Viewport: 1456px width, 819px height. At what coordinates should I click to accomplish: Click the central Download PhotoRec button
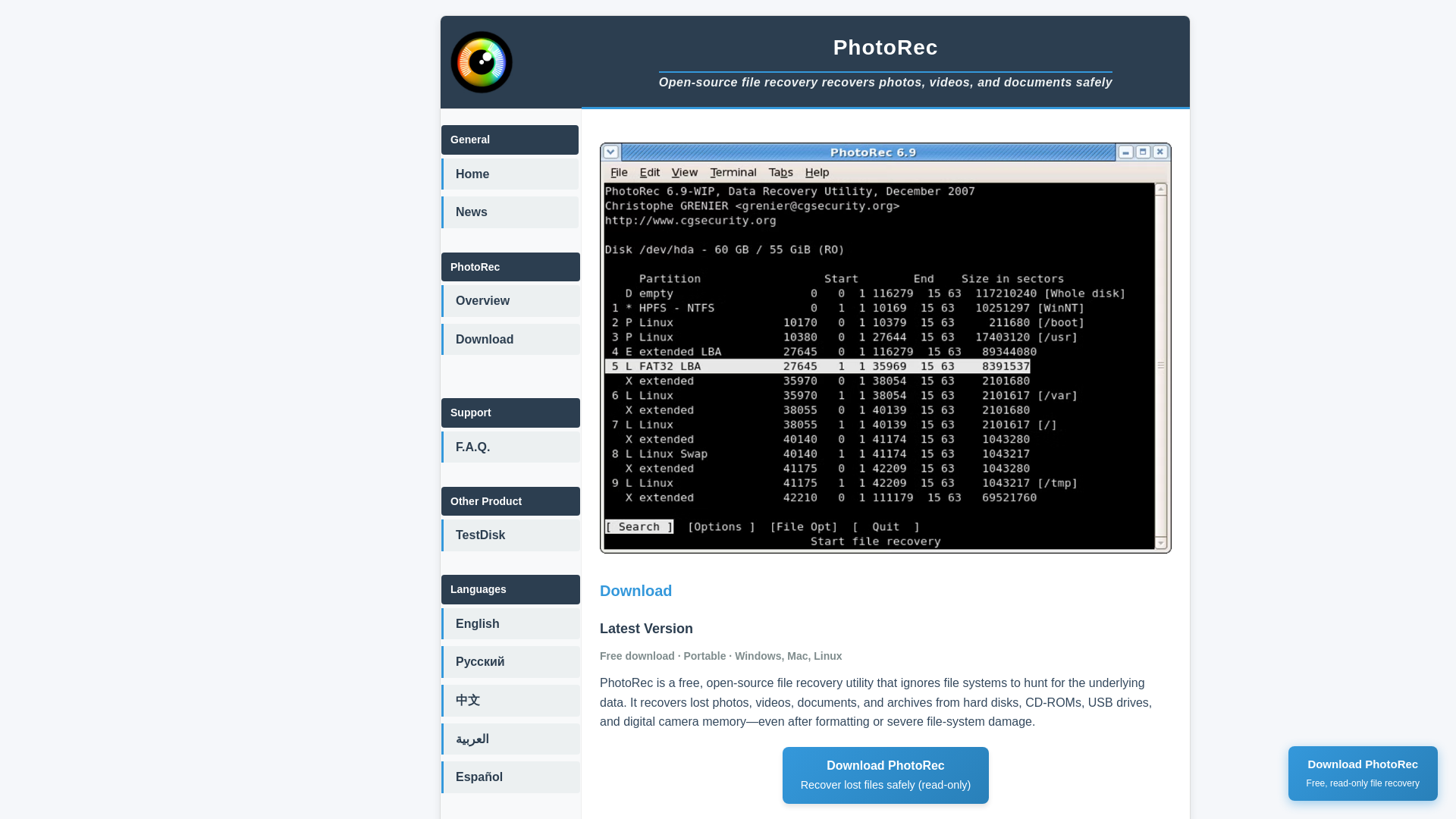(886, 775)
